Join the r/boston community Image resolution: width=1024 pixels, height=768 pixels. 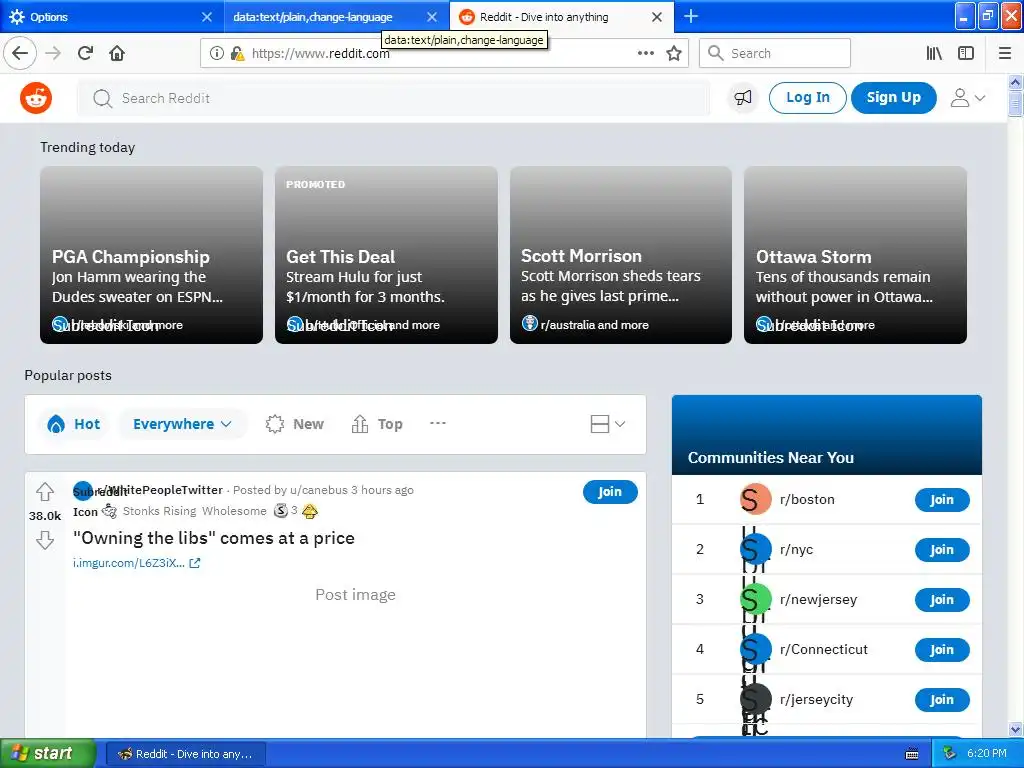942,500
